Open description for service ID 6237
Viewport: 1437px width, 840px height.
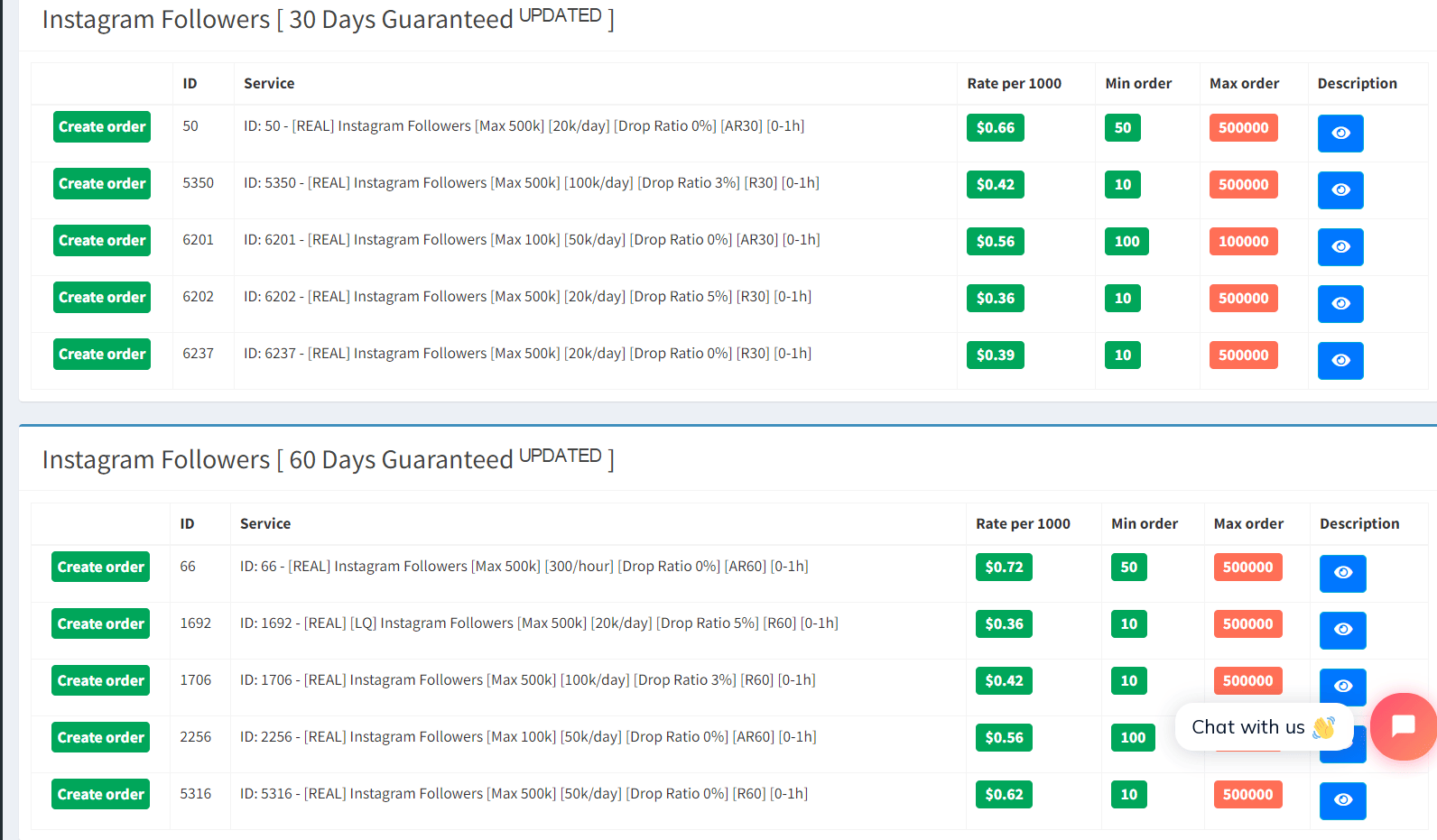click(x=1340, y=361)
